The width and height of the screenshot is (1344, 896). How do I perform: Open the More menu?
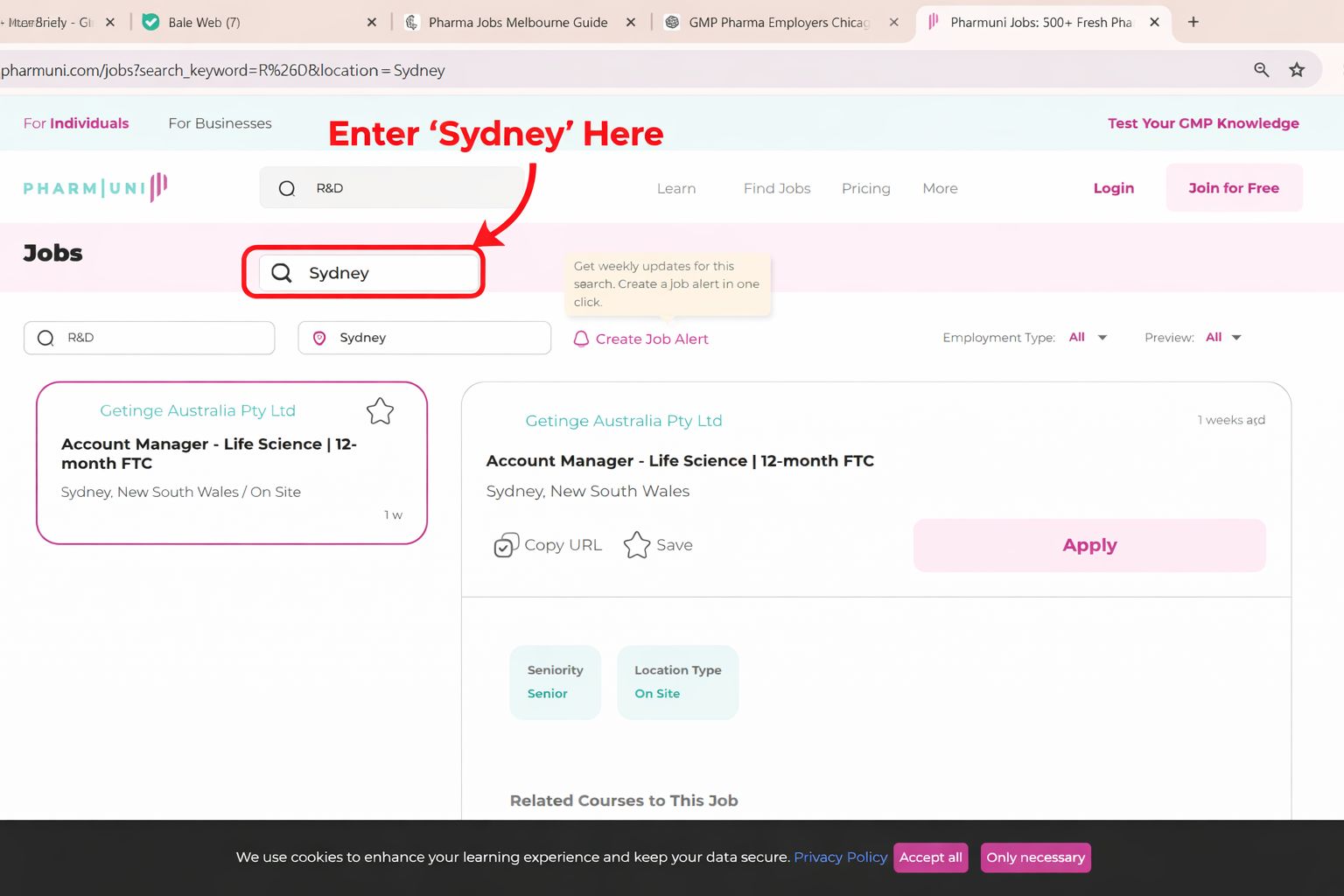coord(940,188)
